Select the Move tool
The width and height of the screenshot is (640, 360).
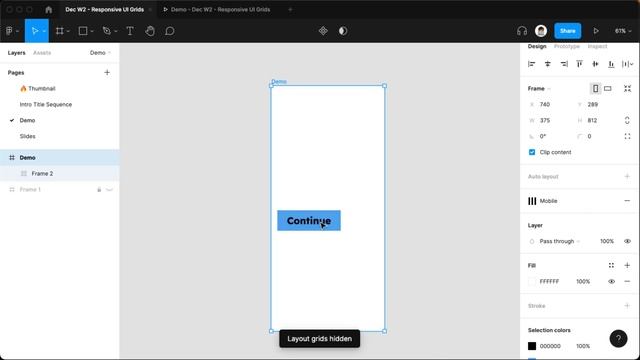tap(34, 31)
